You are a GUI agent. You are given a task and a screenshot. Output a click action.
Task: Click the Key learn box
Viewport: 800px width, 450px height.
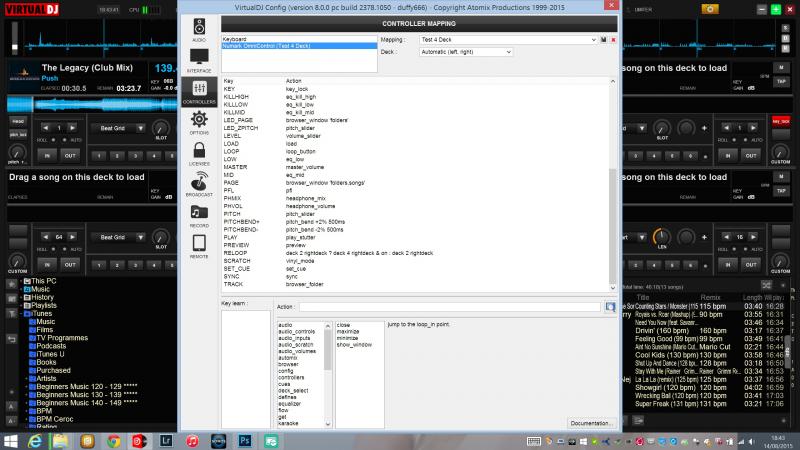(245, 369)
